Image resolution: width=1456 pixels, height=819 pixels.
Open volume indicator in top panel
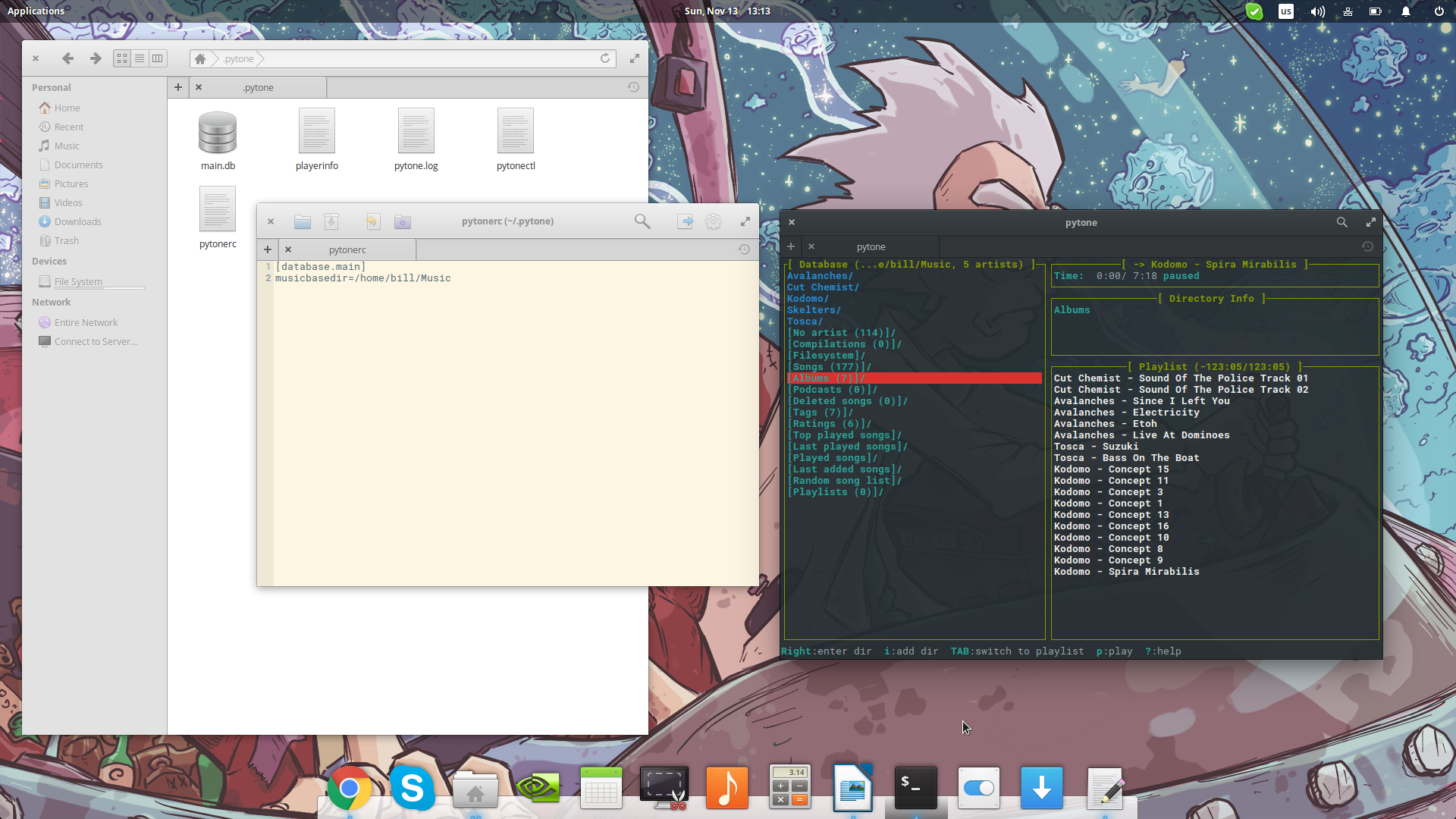point(1318,11)
